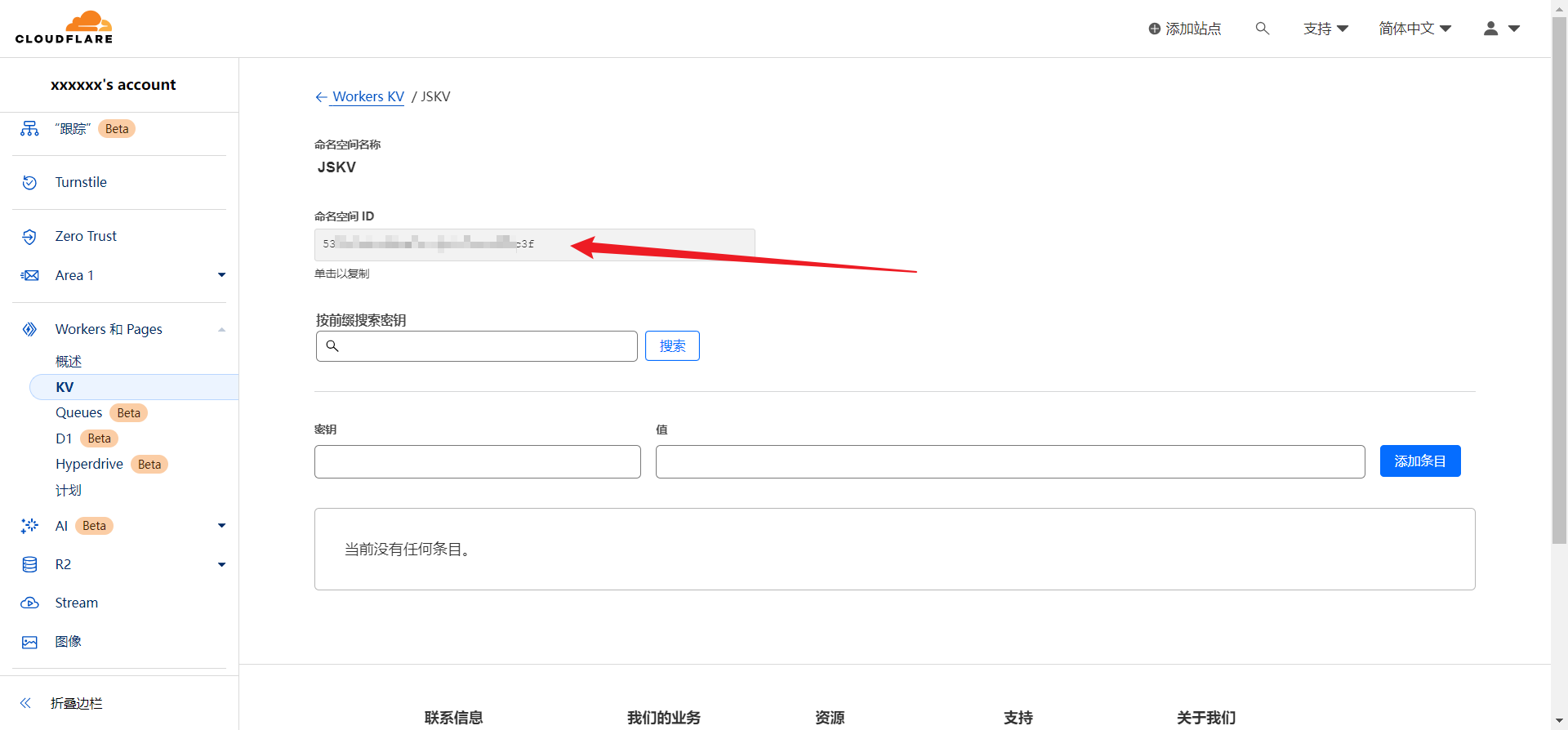Click the scrollbar down arrow
Viewport: 1568px width, 730px height.
click(1559, 722)
